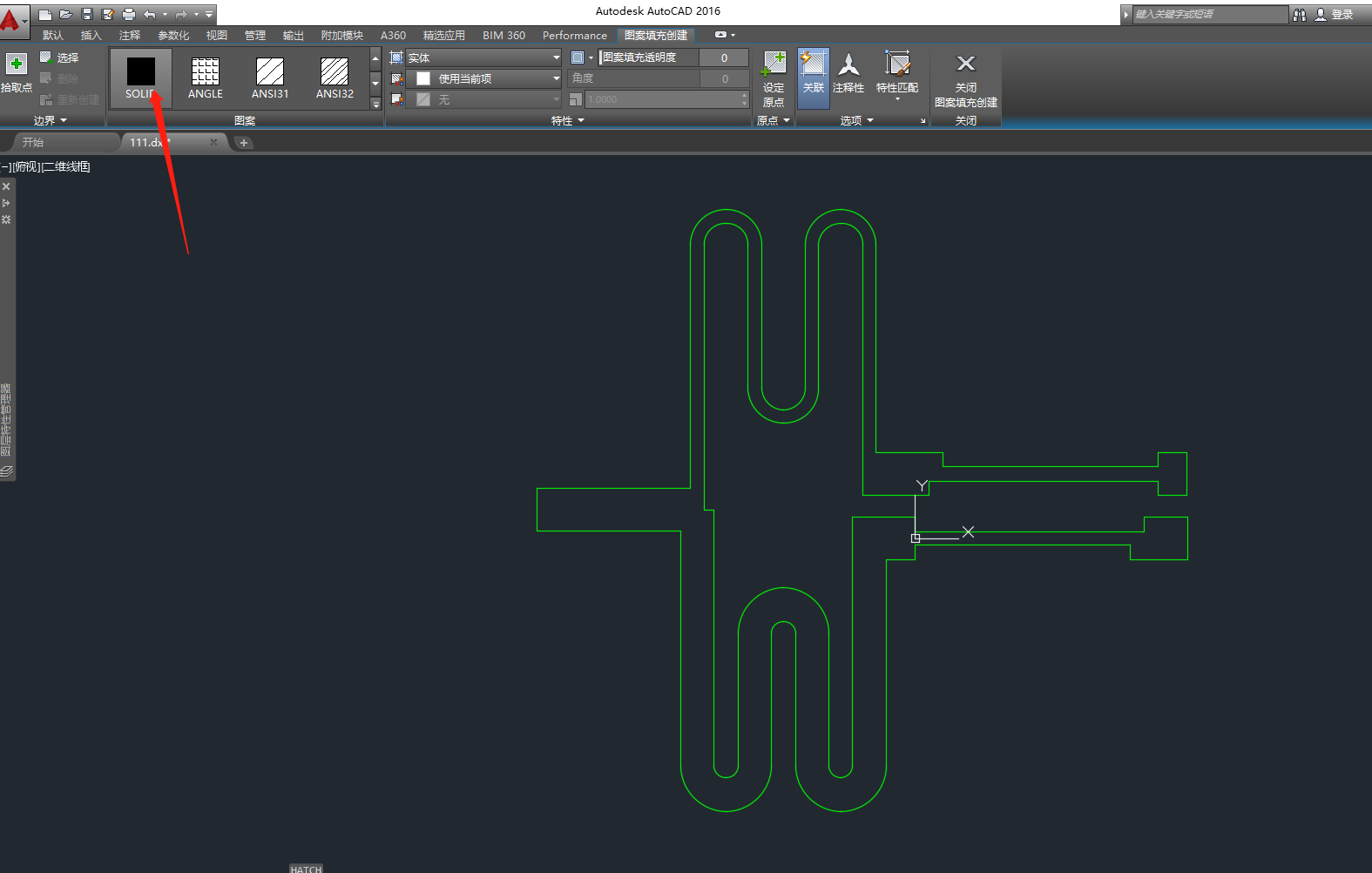Switch to the 参数化 ribbon tab
This screenshot has width=1372, height=873.
[x=173, y=36]
